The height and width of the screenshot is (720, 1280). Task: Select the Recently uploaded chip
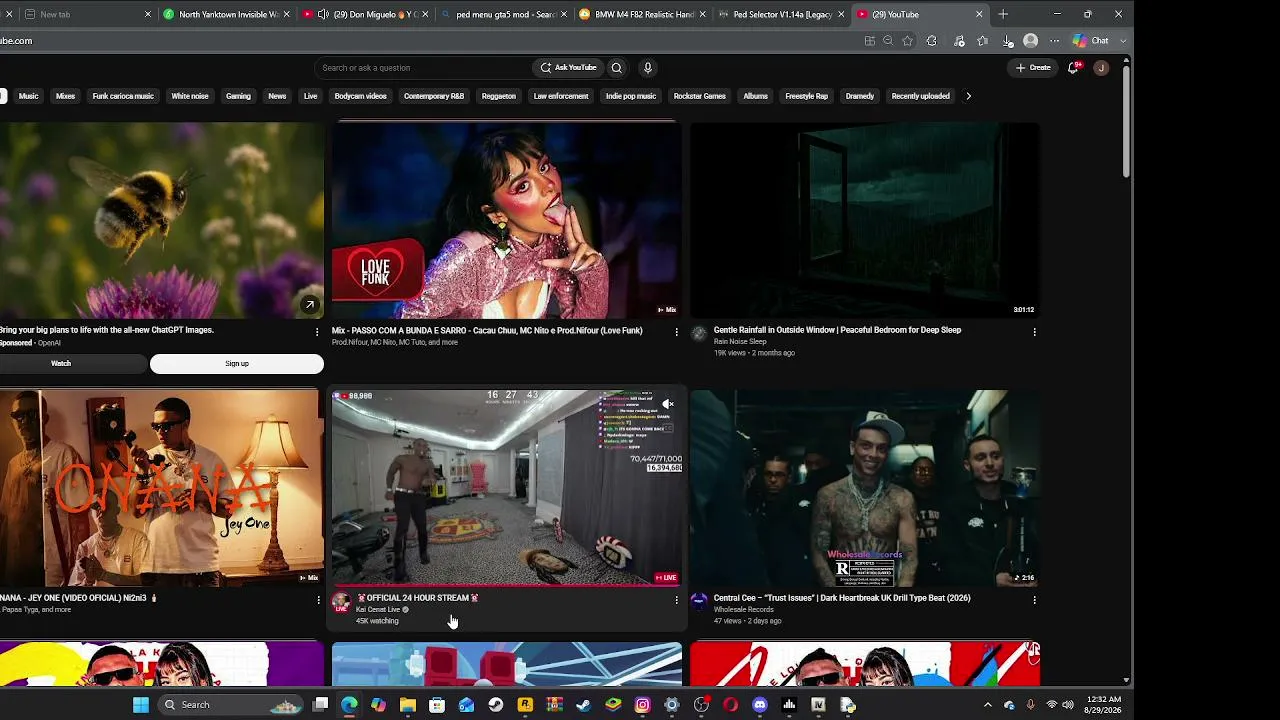[921, 96]
